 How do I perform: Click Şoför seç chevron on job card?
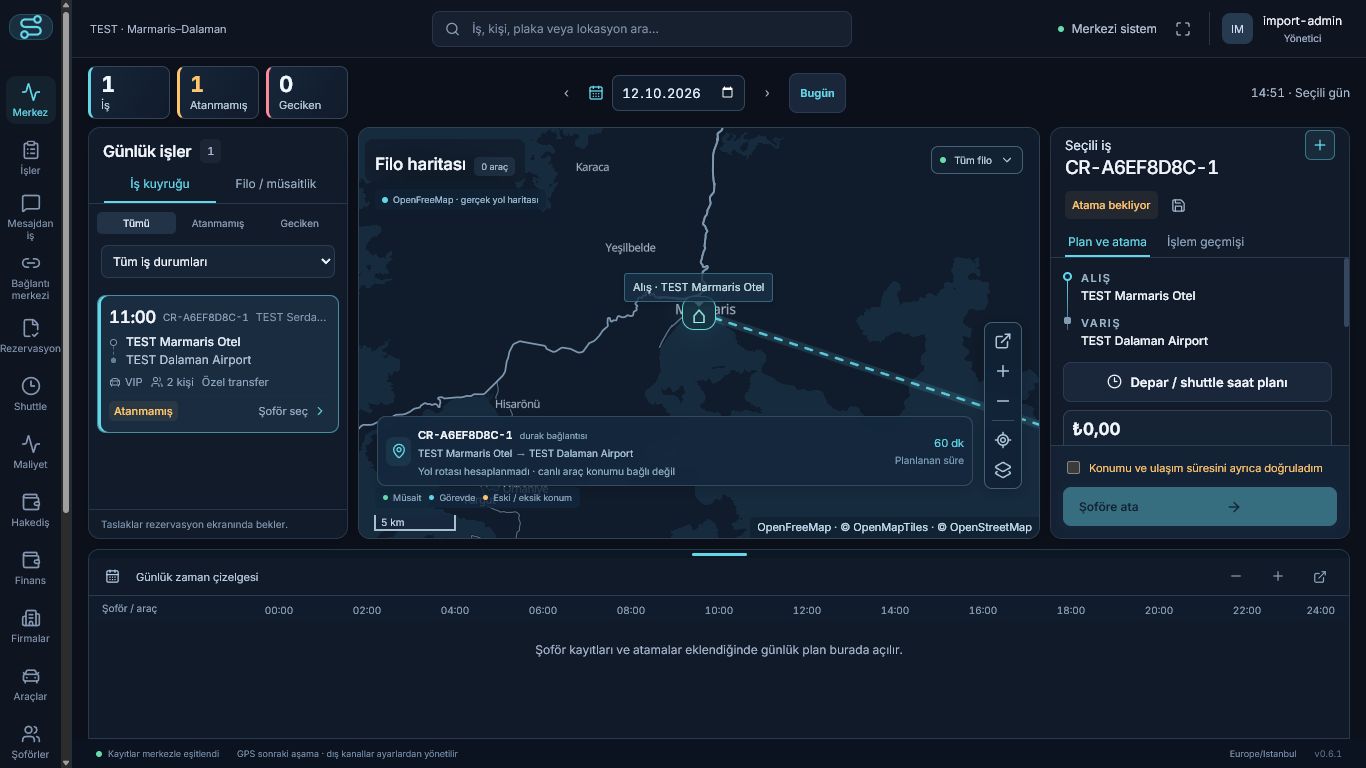coord(320,411)
